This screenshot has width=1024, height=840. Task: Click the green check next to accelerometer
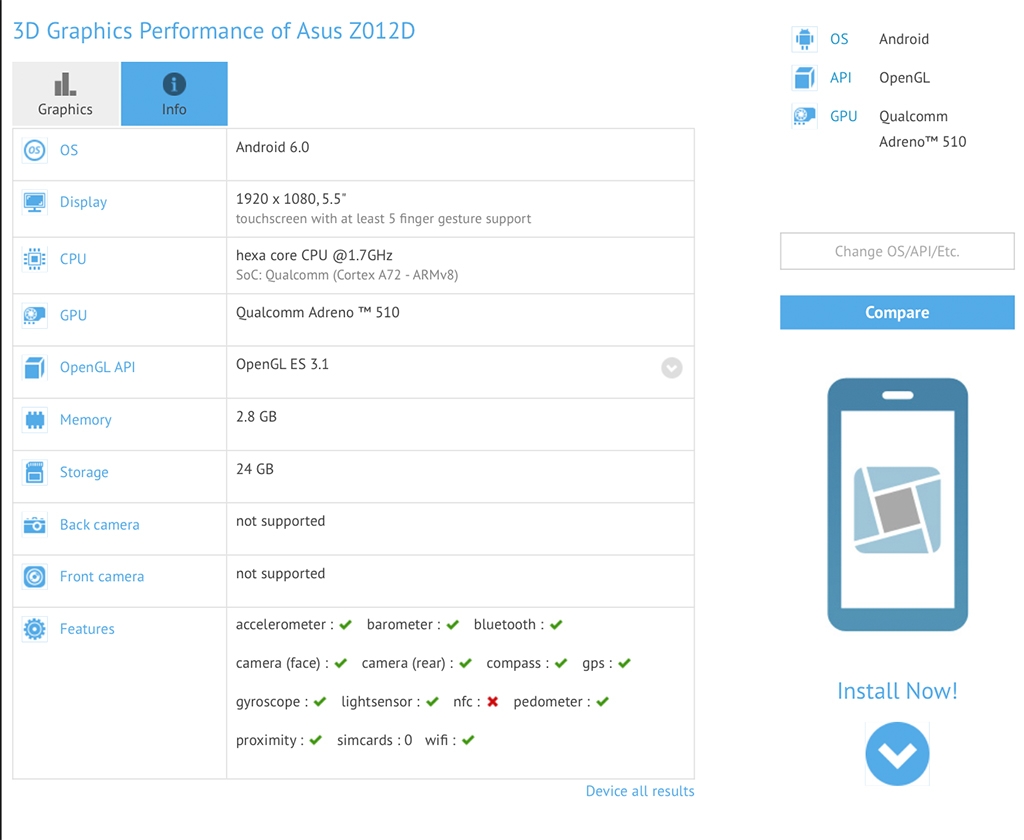(x=346, y=624)
